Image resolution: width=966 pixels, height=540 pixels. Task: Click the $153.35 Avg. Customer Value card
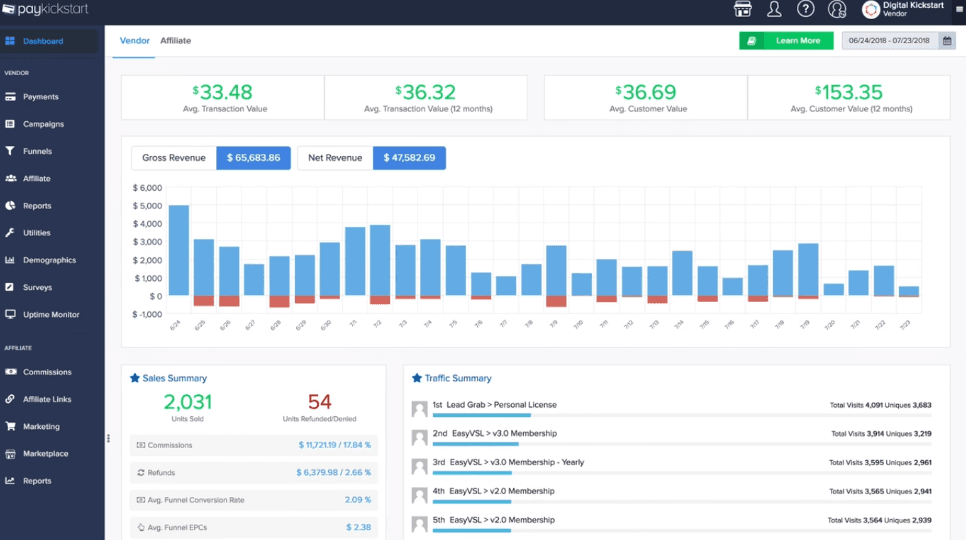850,97
